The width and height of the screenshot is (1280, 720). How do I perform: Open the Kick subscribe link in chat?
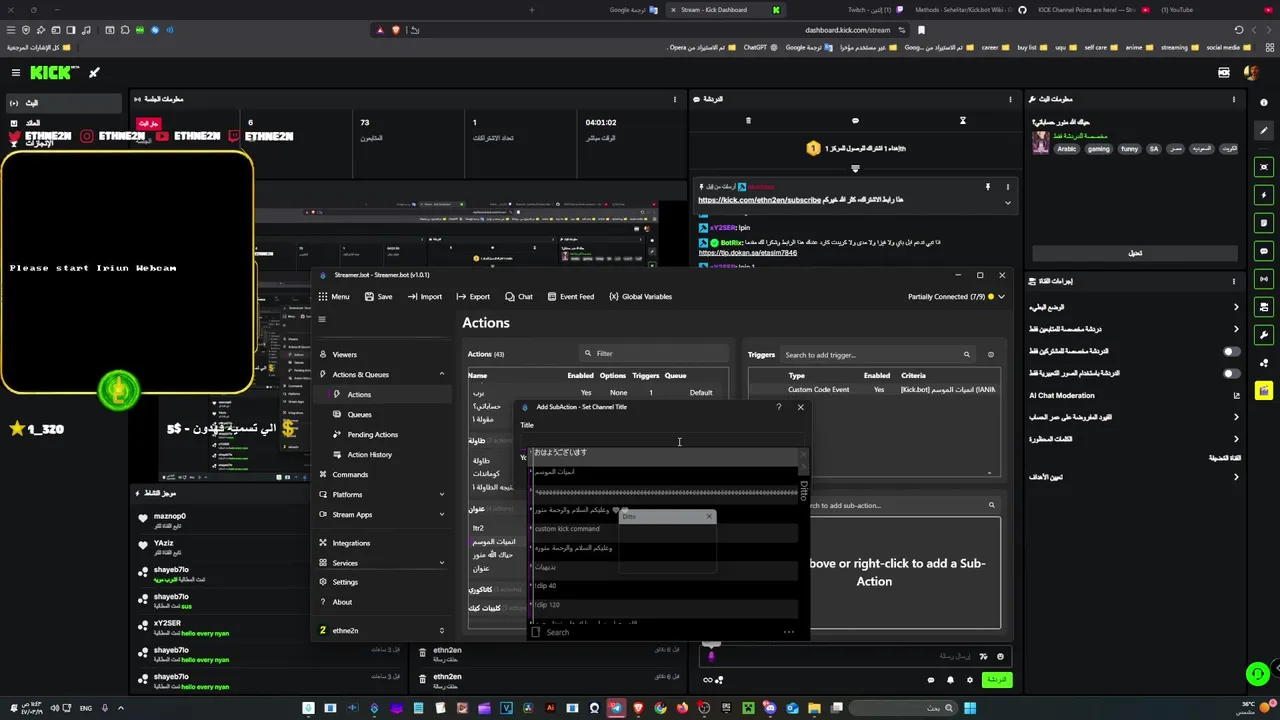[x=759, y=200]
